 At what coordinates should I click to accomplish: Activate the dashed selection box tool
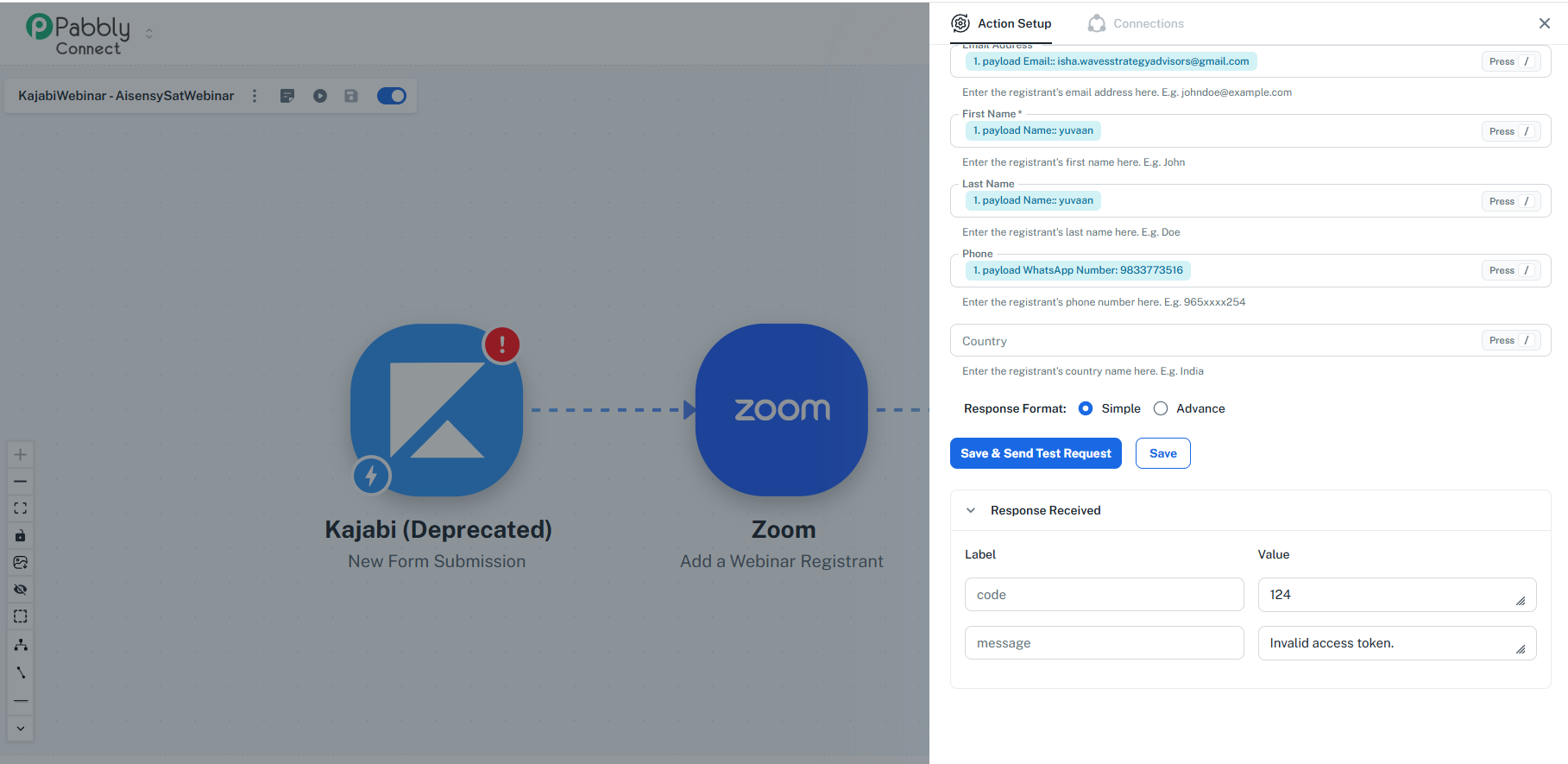(x=21, y=616)
